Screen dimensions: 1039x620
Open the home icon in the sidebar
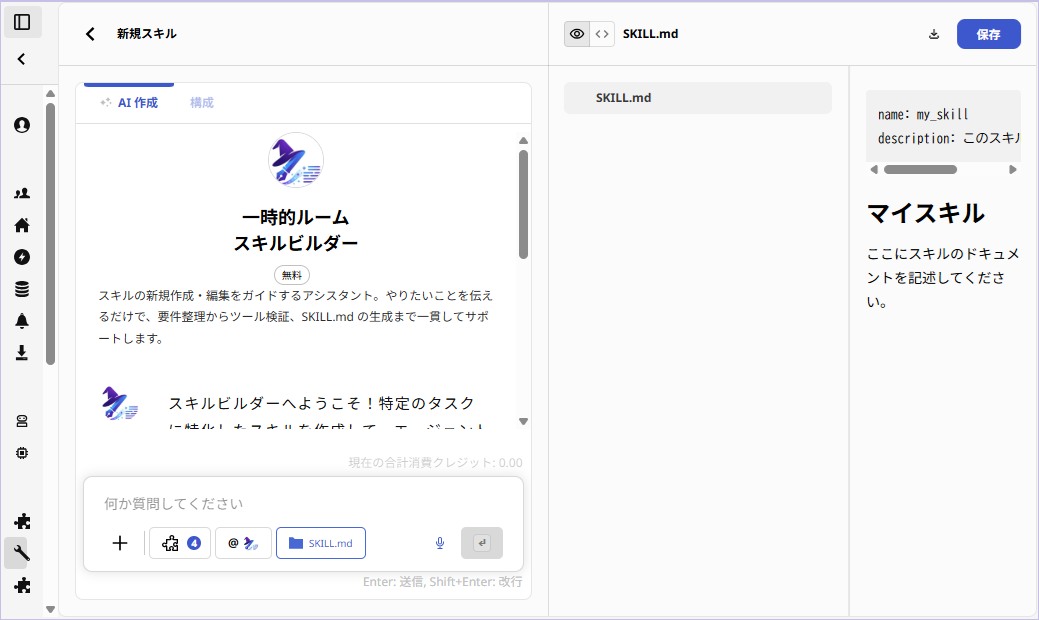pos(21,225)
